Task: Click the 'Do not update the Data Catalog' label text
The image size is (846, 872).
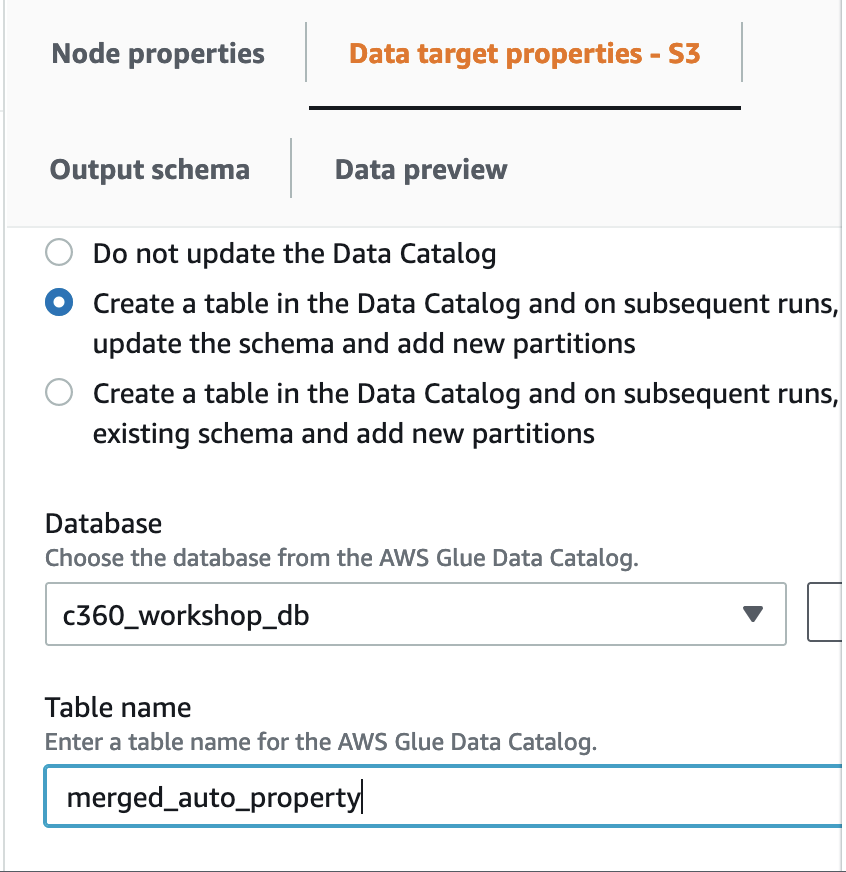Action: click(x=294, y=254)
